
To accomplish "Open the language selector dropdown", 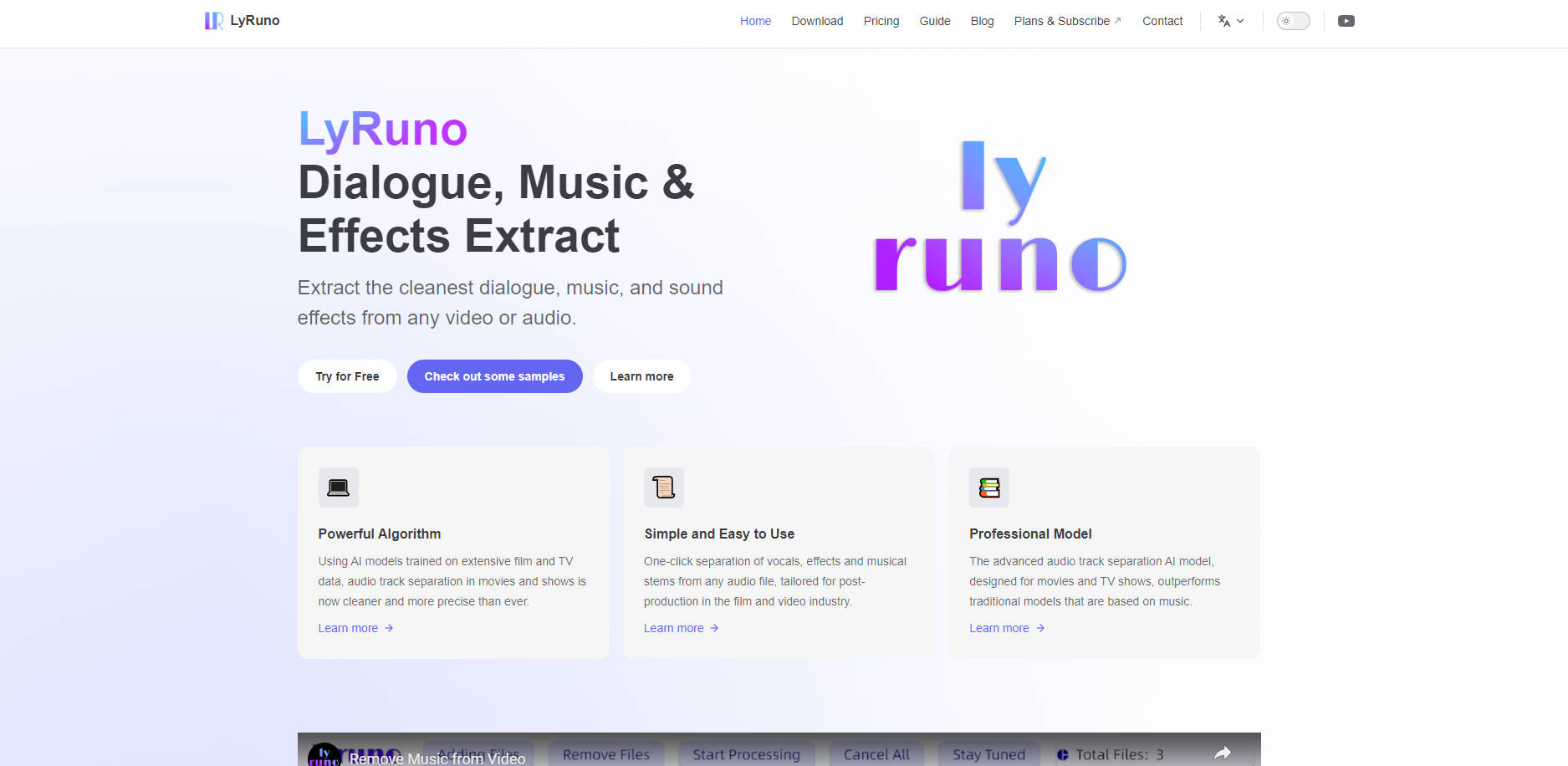I will [x=1229, y=21].
